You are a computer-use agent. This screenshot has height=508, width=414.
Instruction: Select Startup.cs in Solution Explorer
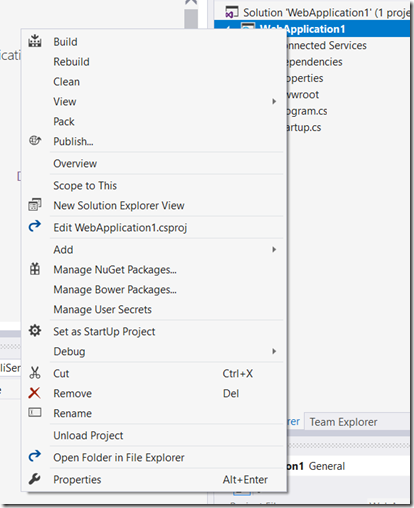coord(304,127)
